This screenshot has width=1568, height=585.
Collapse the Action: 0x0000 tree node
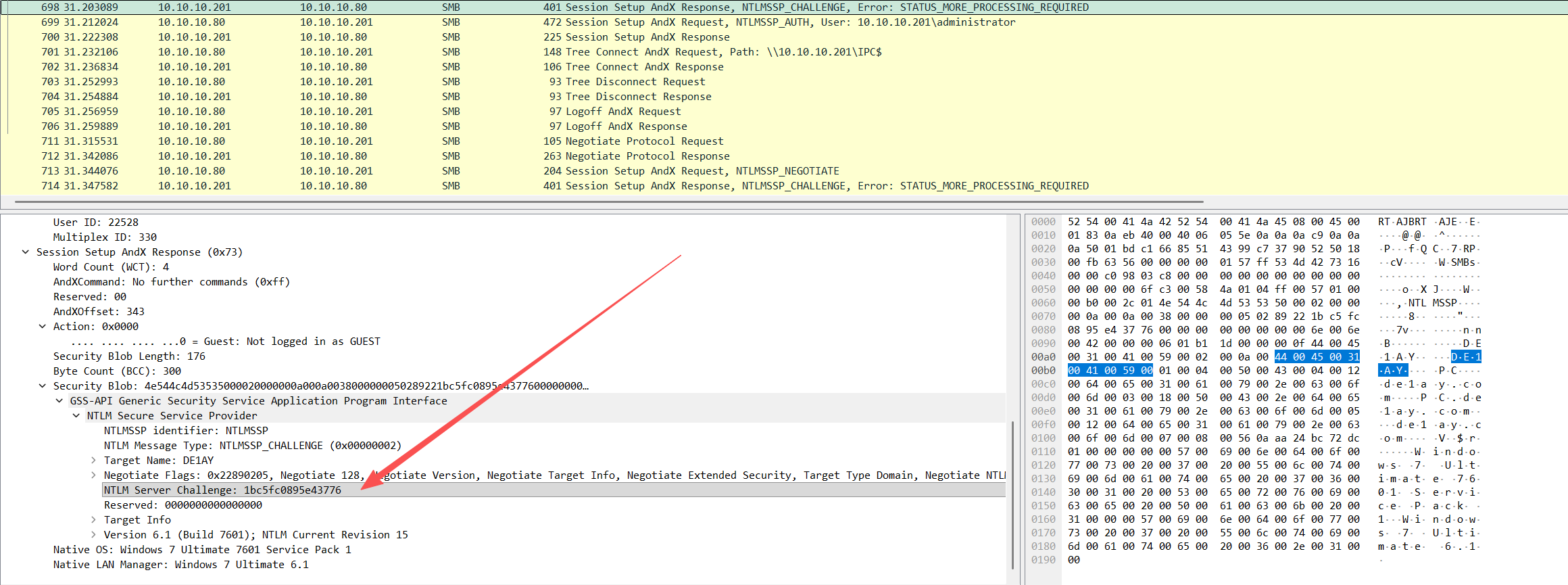point(43,327)
